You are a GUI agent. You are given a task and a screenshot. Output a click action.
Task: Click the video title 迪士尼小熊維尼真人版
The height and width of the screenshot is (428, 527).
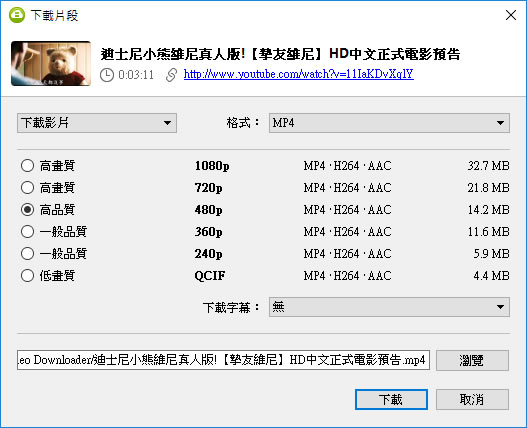(280, 54)
